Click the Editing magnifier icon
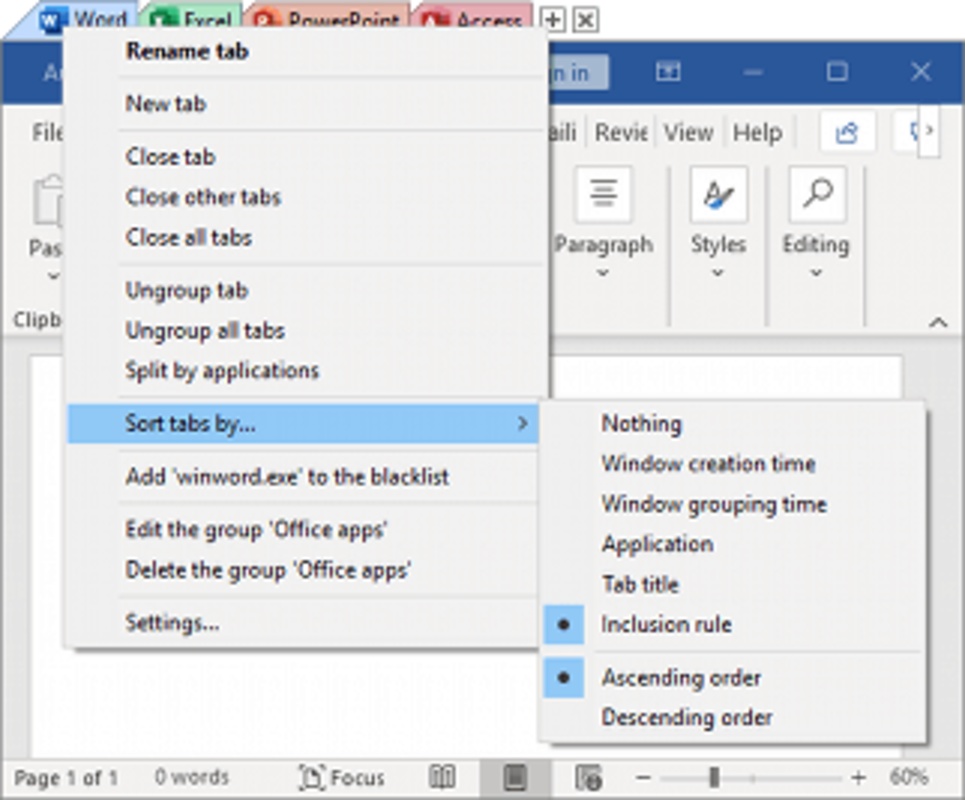This screenshot has width=965, height=800. [x=817, y=194]
